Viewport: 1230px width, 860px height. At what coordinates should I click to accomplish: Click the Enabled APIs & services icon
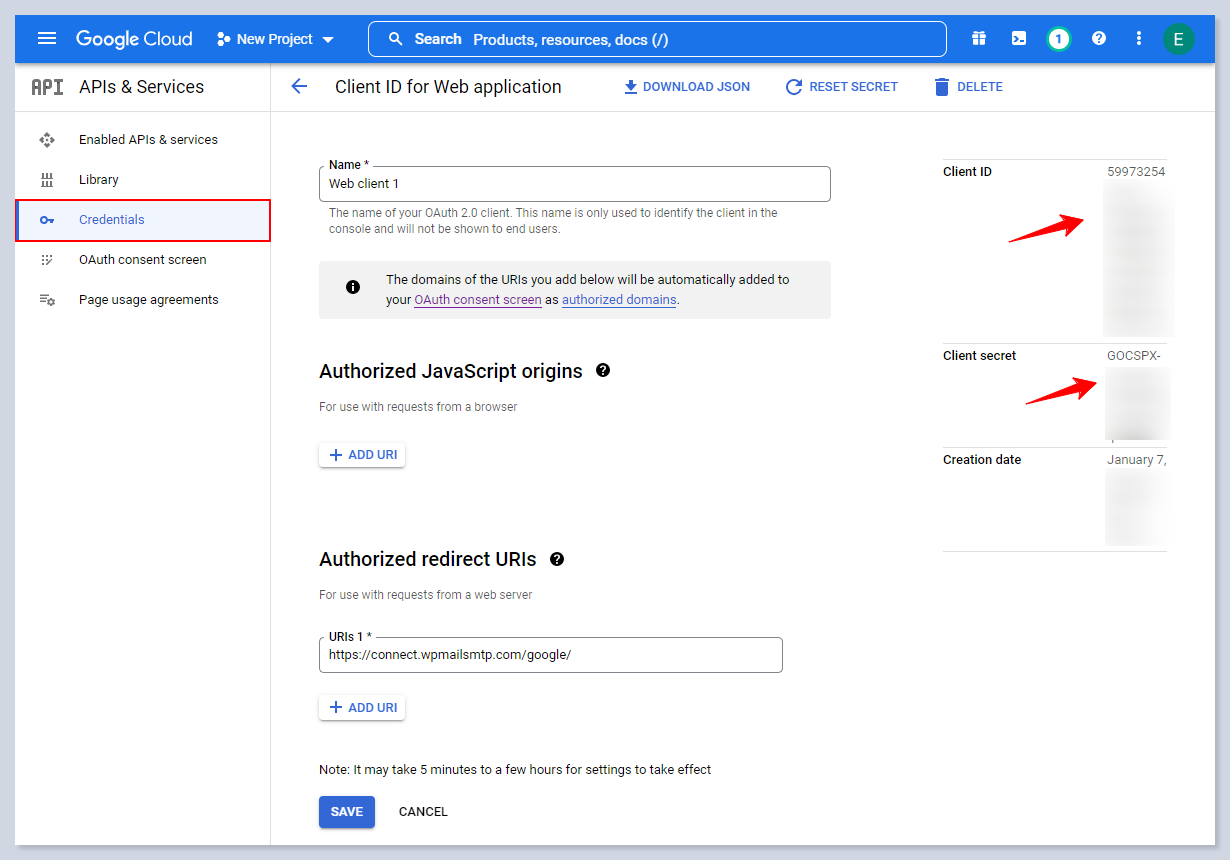pyautogui.click(x=47, y=140)
